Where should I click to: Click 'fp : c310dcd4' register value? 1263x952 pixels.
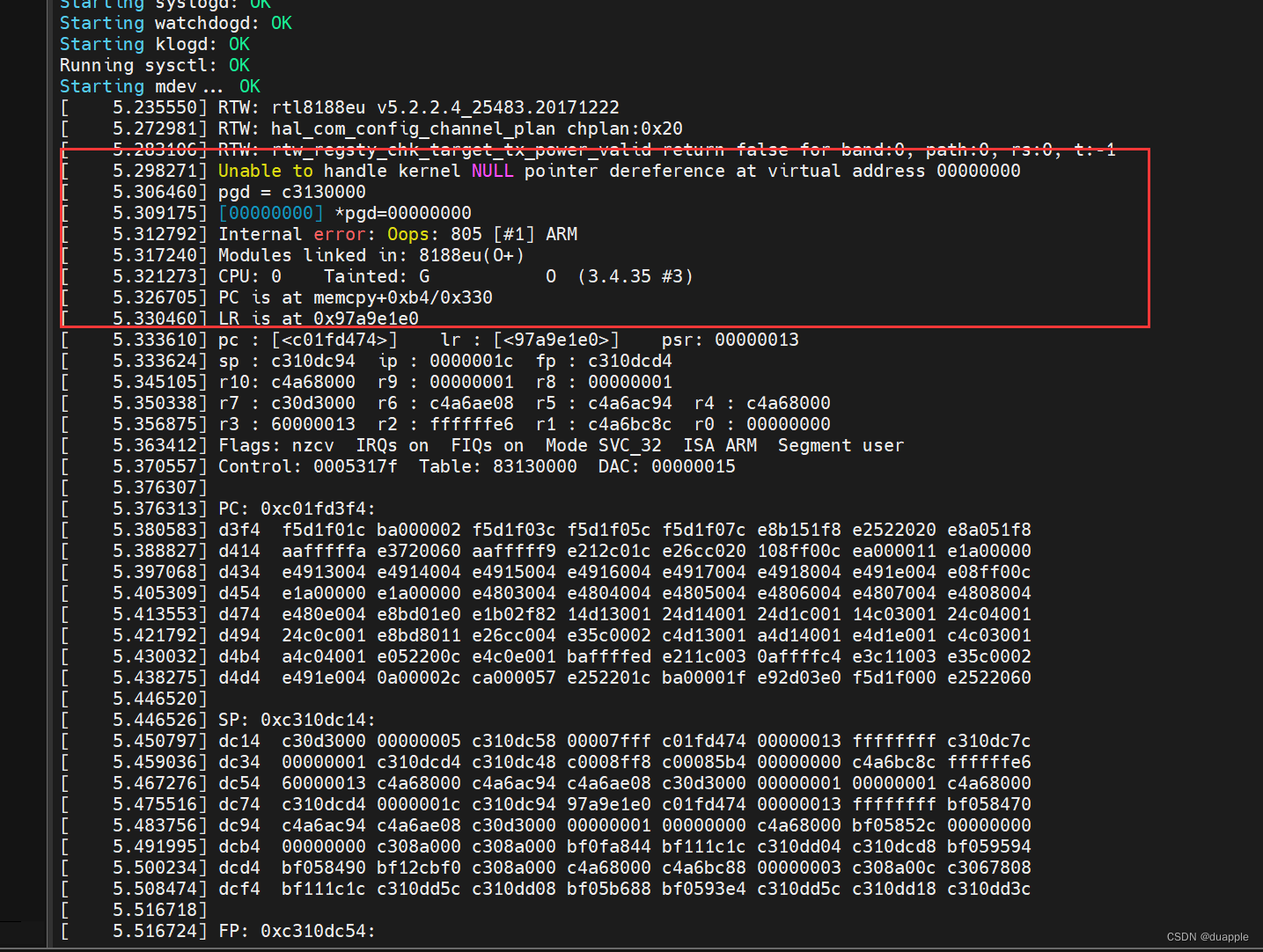[604, 361]
